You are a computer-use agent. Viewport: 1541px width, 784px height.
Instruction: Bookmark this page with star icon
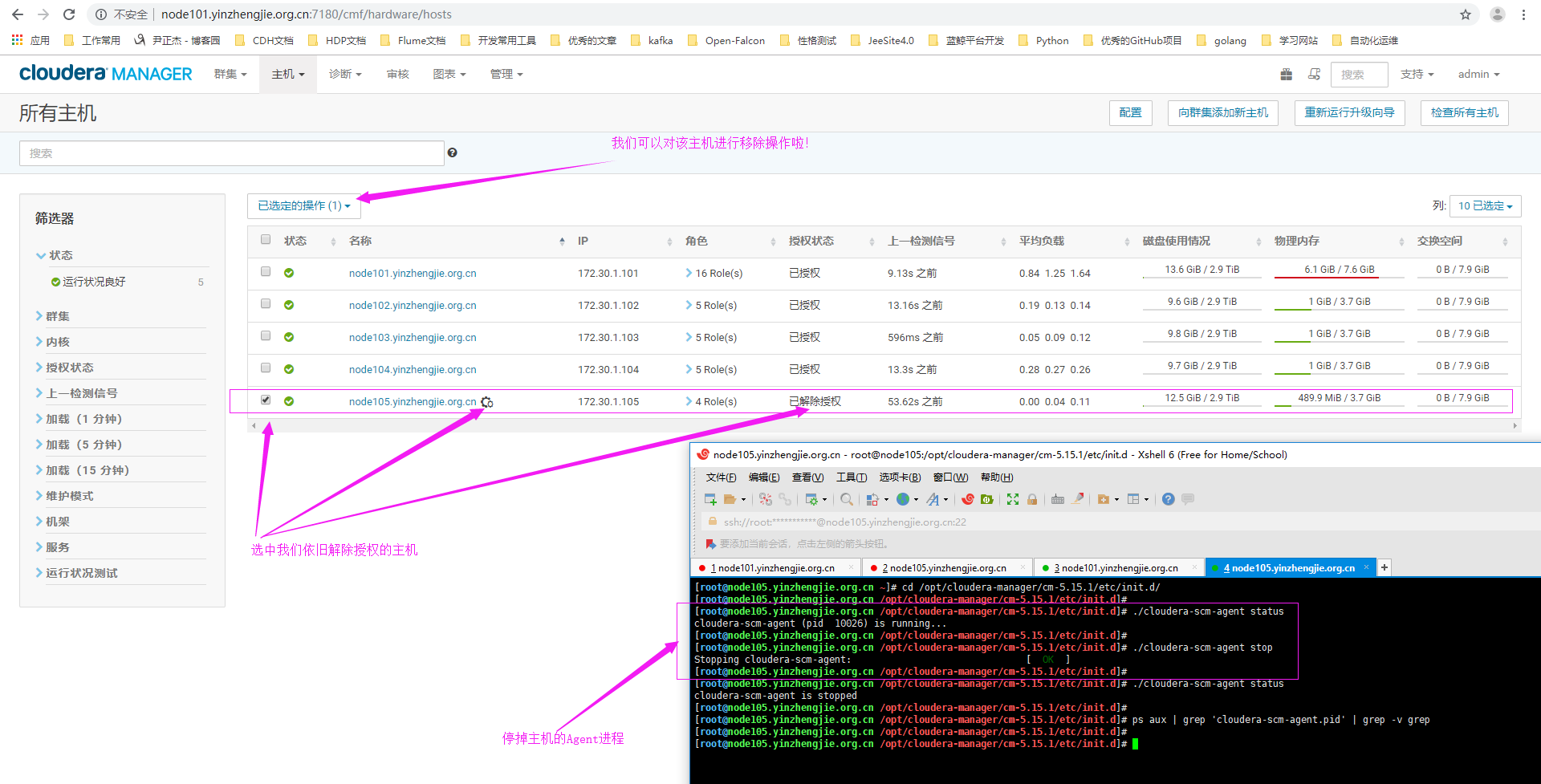[x=1466, y=14]
